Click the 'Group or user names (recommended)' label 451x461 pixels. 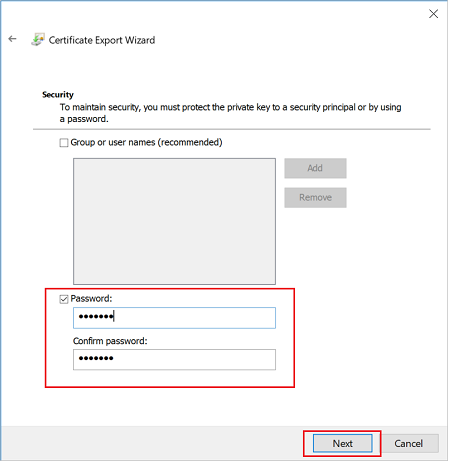(x=146, y=142)
